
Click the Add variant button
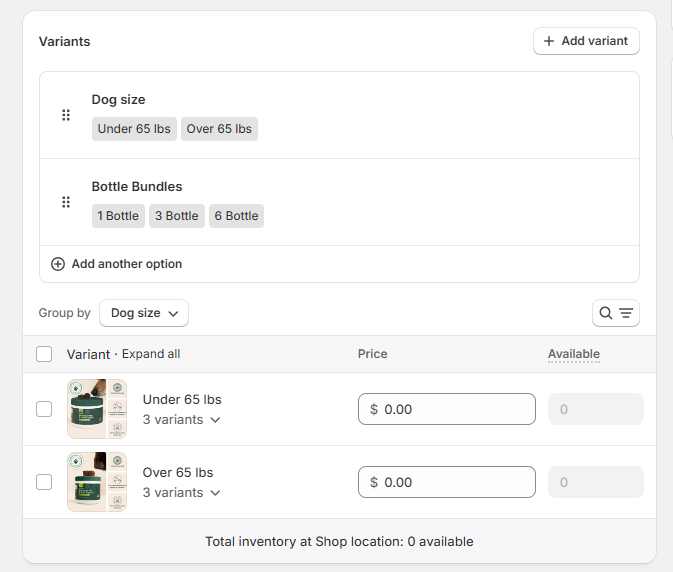click(x=586, y=41)
